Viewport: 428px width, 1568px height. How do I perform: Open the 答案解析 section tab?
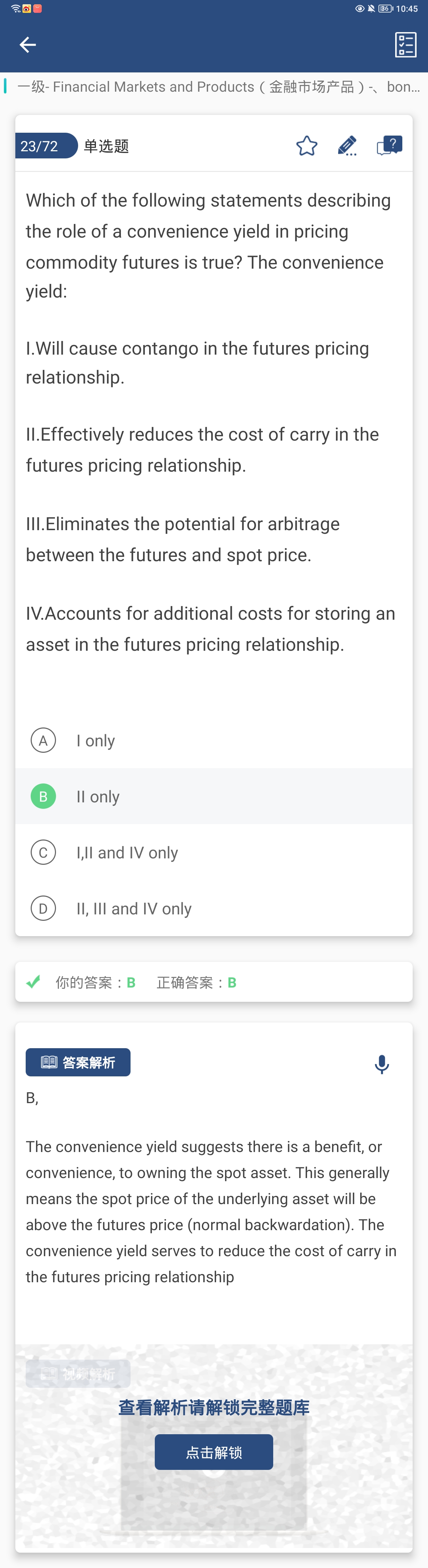pyautogui.click(x=78, y=1062)
